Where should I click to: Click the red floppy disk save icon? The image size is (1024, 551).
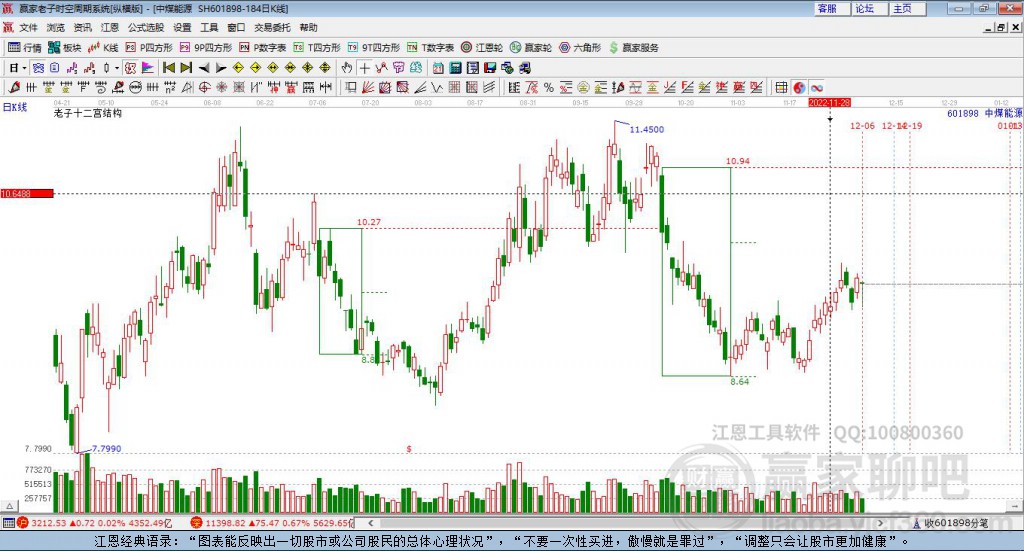[x=490, y=68]
